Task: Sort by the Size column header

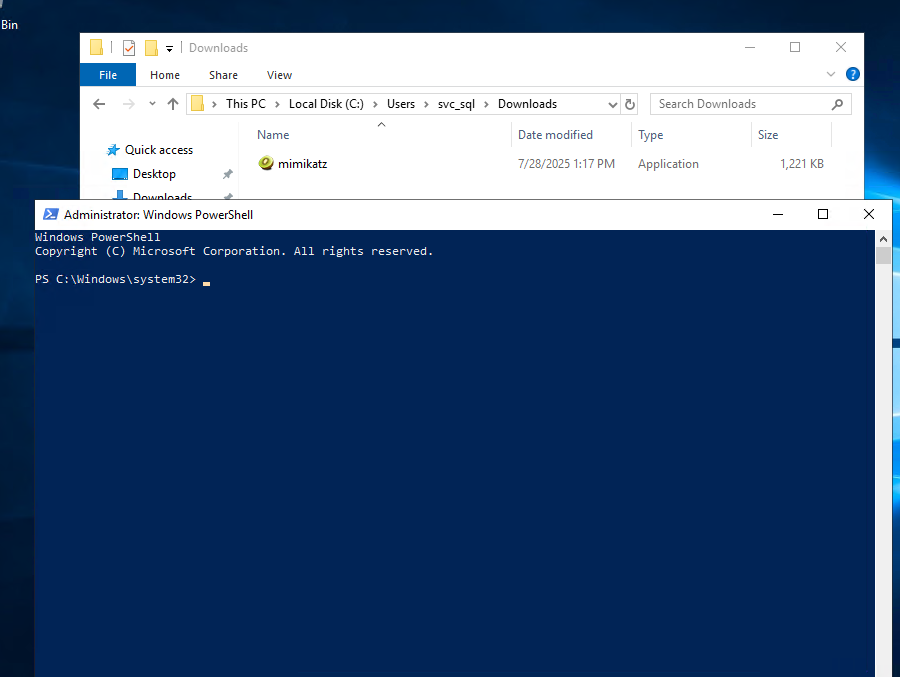Action: point(768,135)
